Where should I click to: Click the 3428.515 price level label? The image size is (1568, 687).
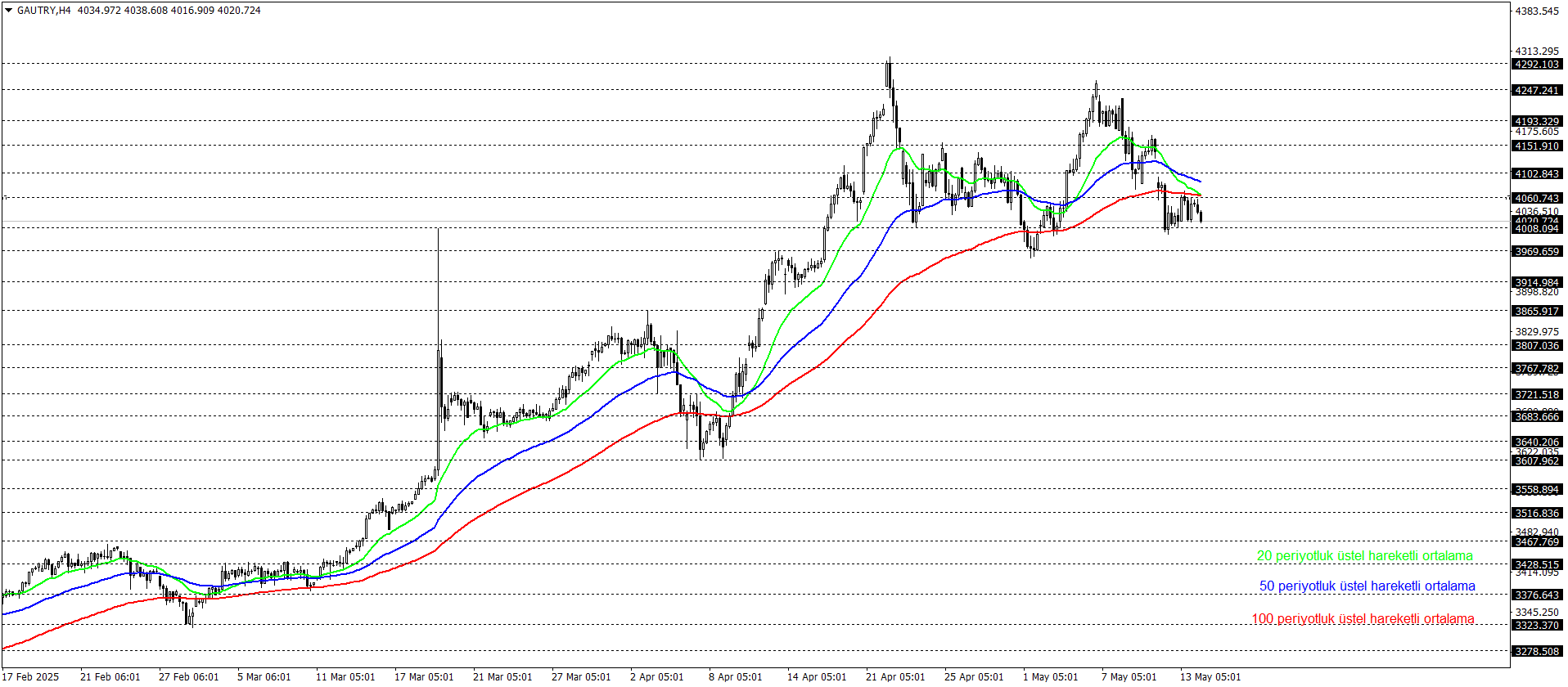(1537, 565)
